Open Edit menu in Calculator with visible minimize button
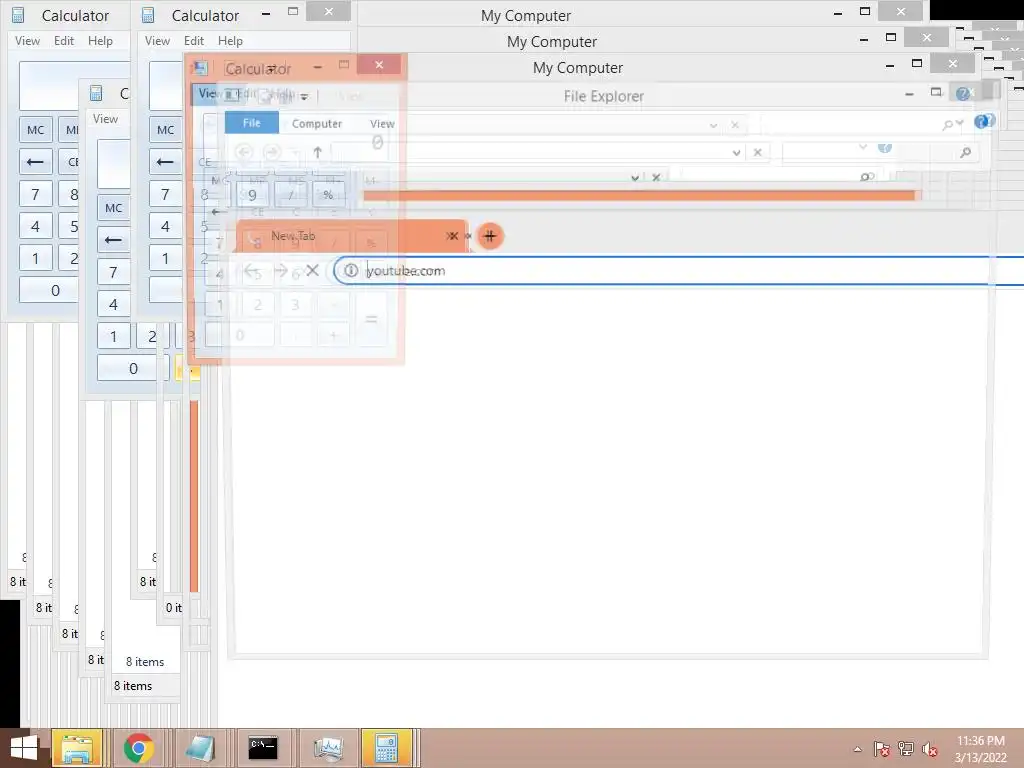The height and width of the screenshot is (768, 1024). [x=194, y=40]
